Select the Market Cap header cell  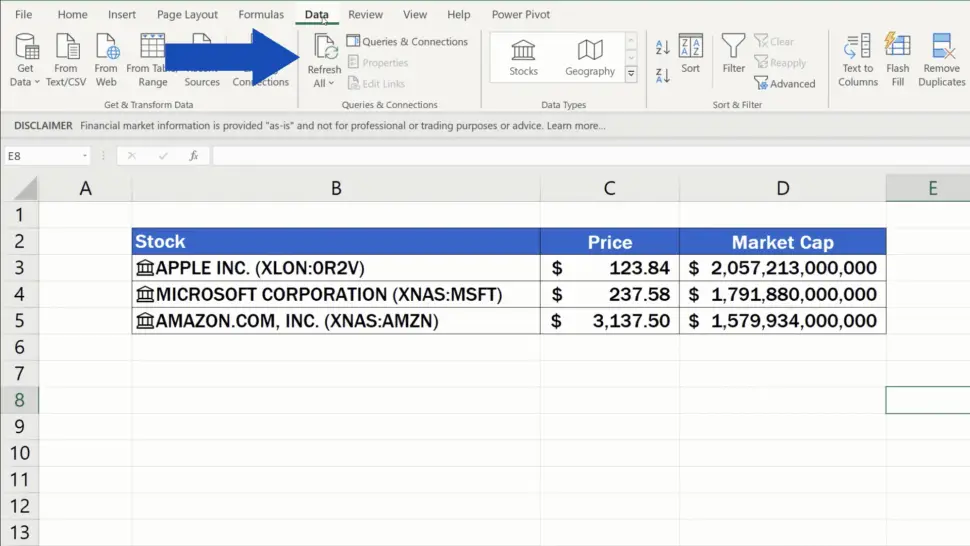click(783, 241)
